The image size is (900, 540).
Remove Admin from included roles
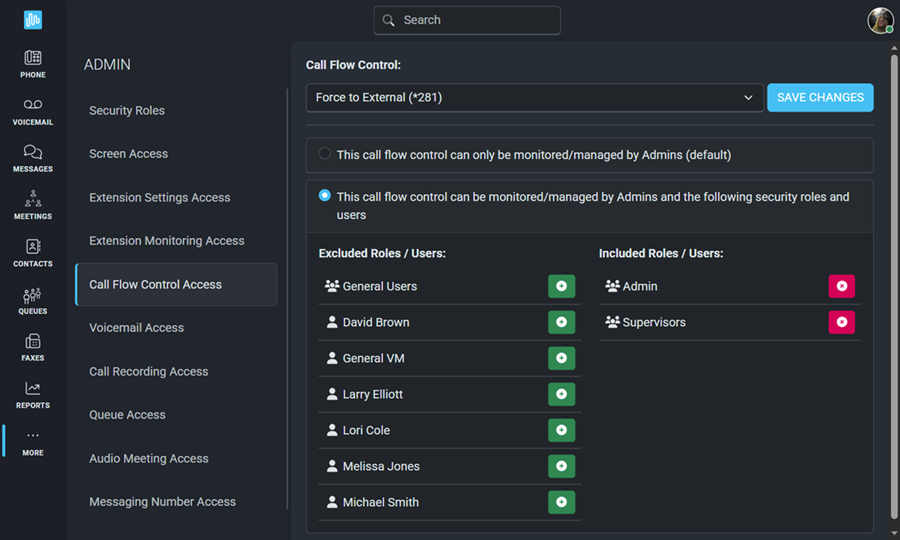pos(841,286)
